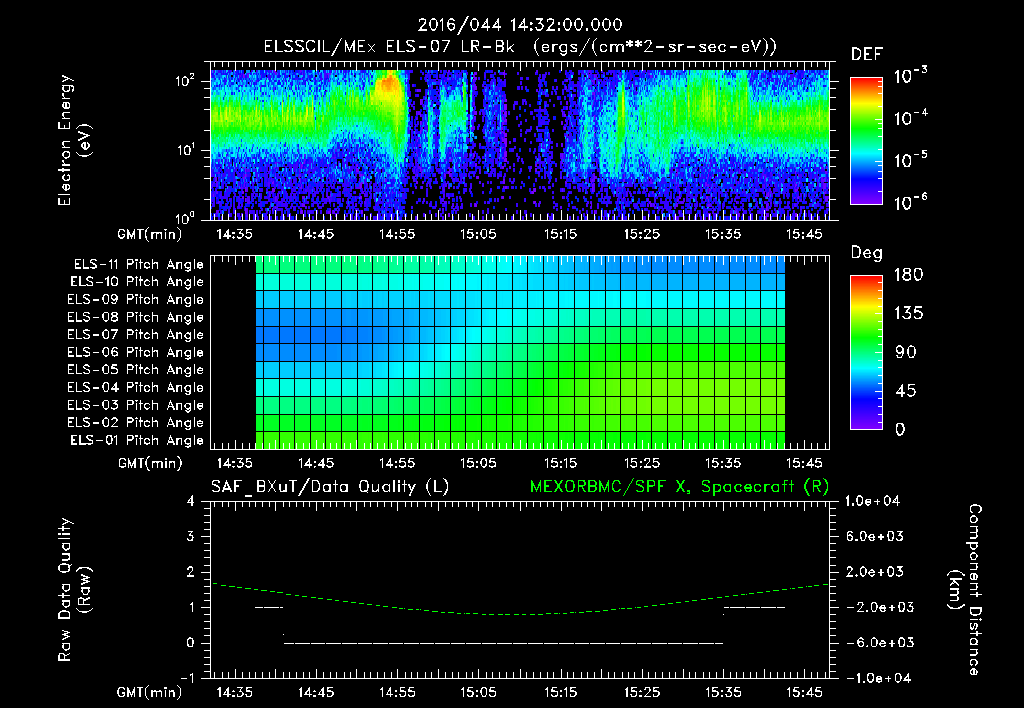1024x708 pixels.
Task: Click the DEF color scale bar
Action: pos(866,140)
